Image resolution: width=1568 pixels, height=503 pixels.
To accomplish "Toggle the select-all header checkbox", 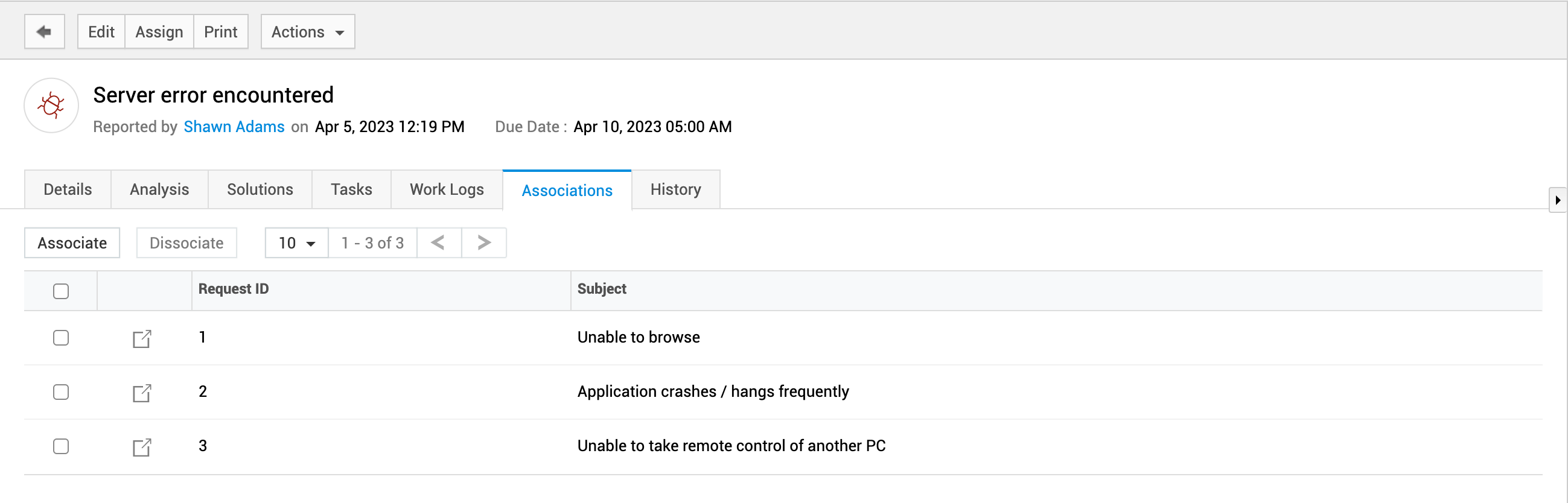I will 61,291.
